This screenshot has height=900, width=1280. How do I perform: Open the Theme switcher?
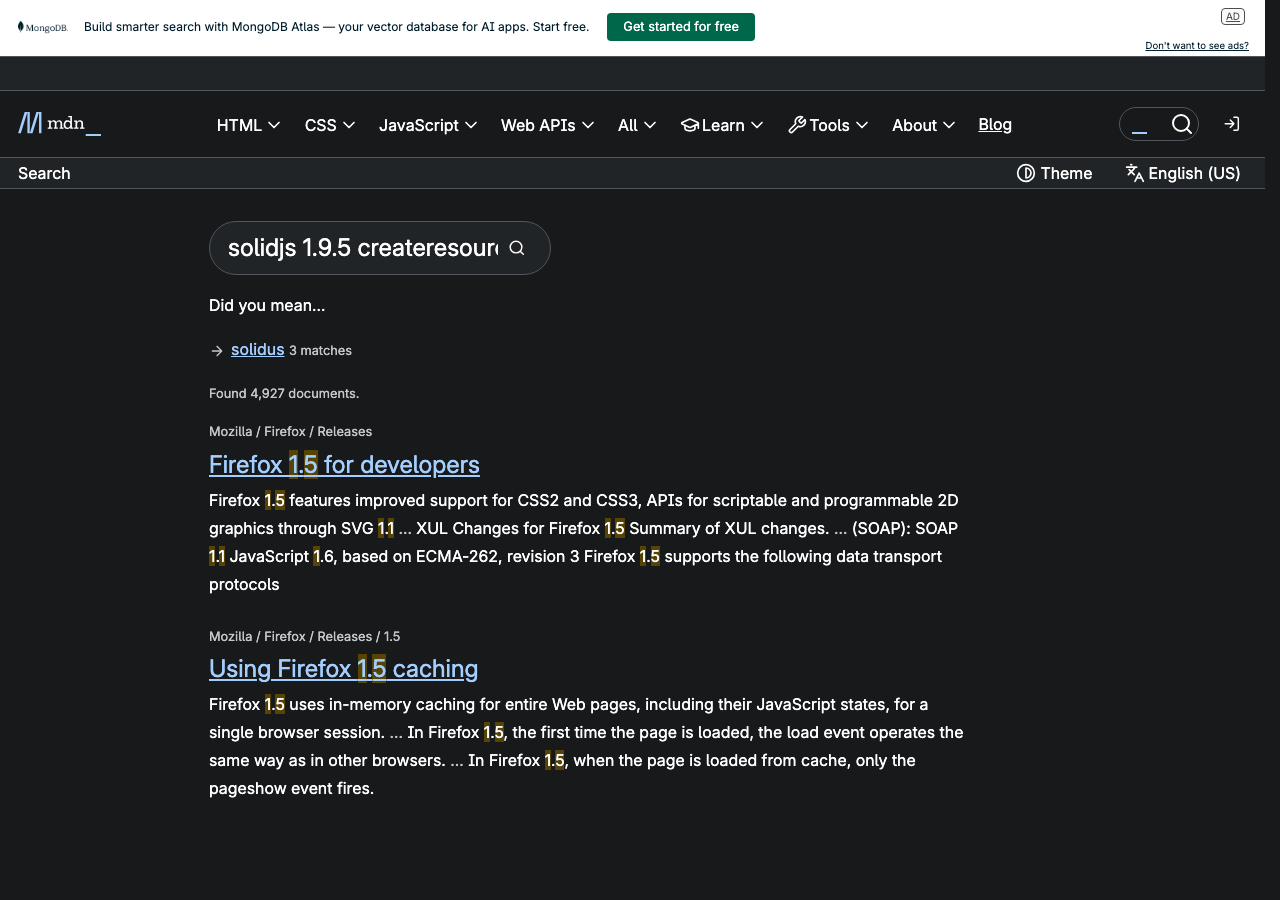tap(1054, 173)
